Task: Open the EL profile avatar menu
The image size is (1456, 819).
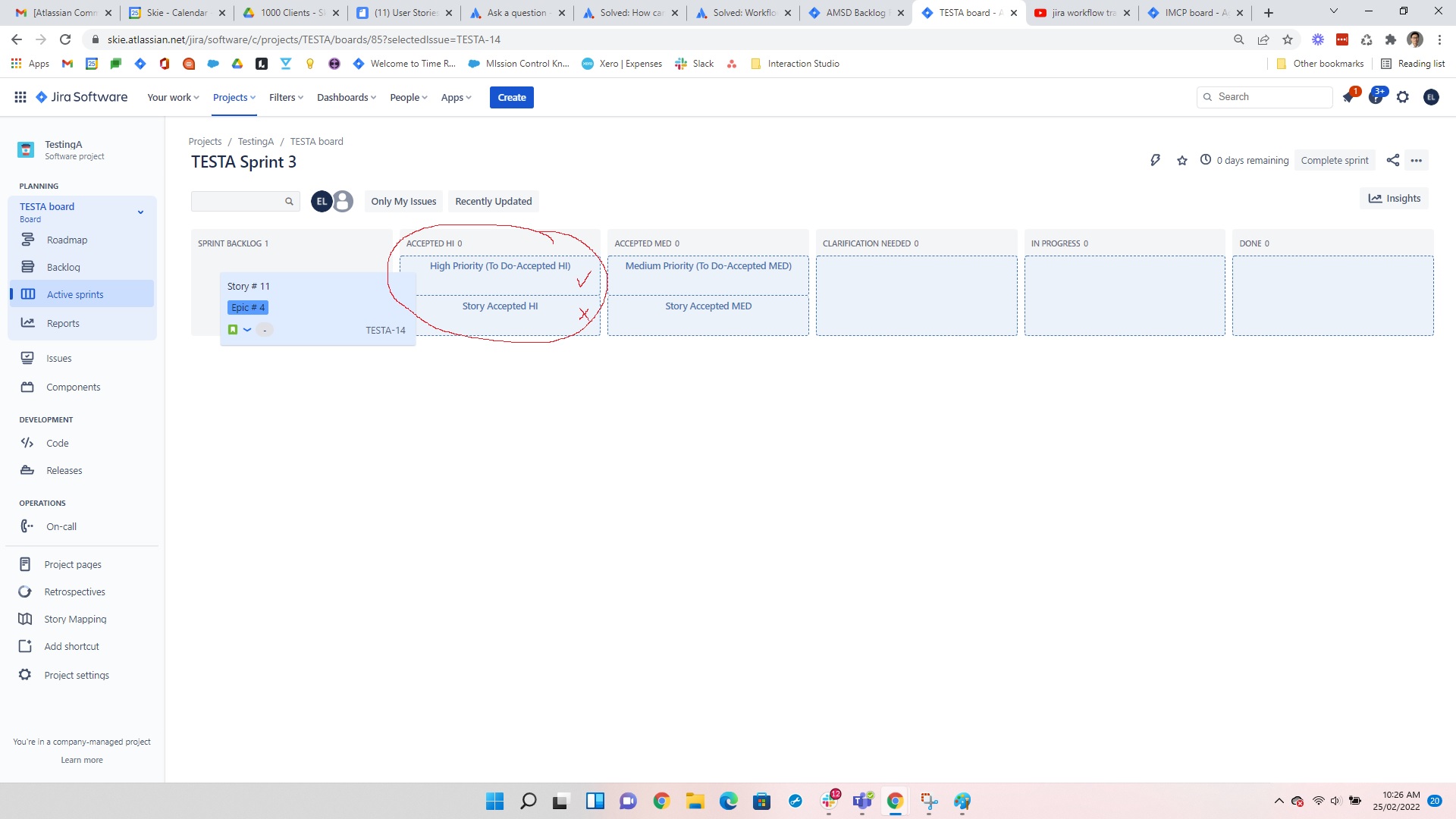Action: pyautogui.click(x=1431, y=97)
